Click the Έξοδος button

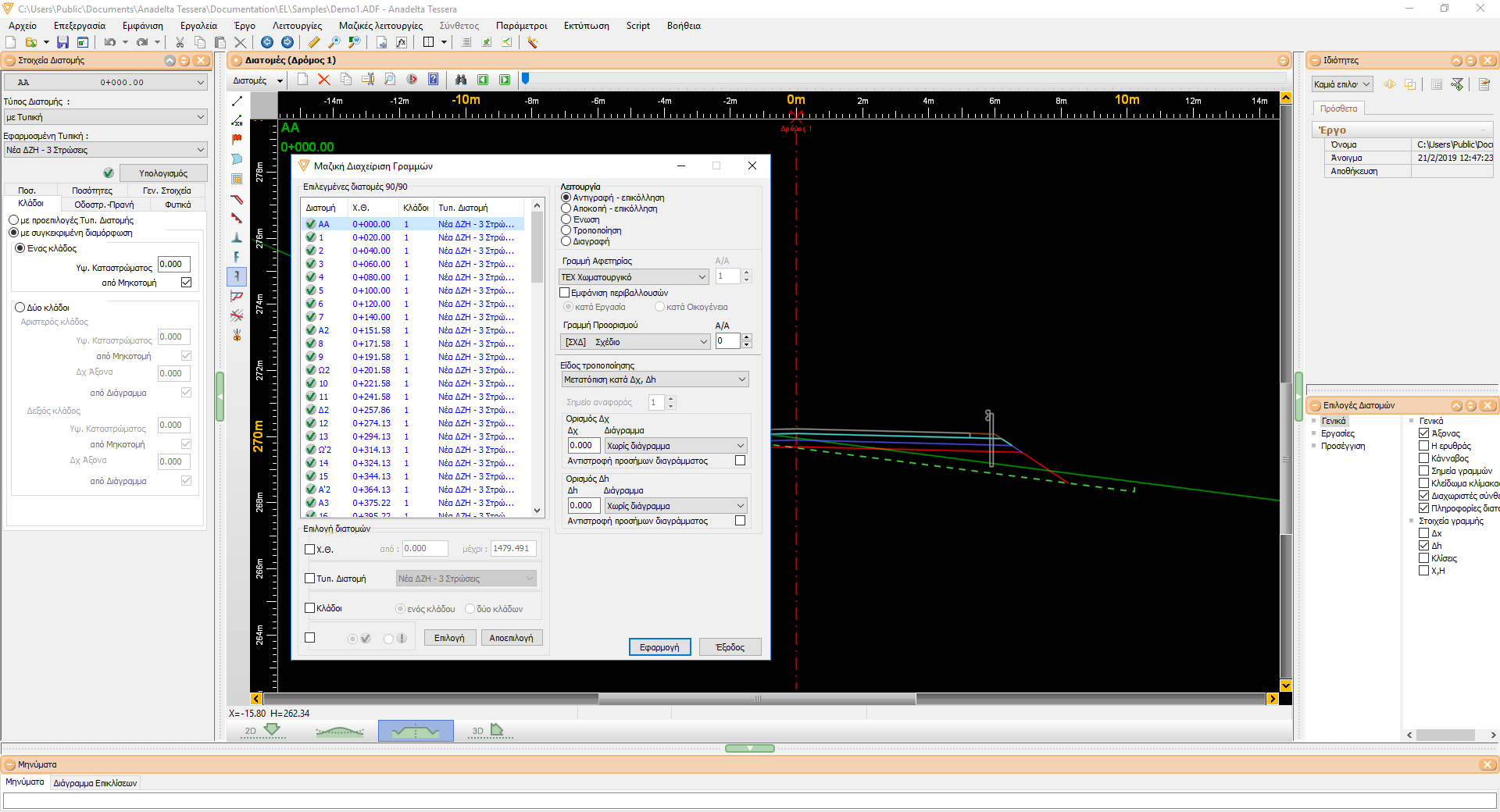tap(730, 647)
